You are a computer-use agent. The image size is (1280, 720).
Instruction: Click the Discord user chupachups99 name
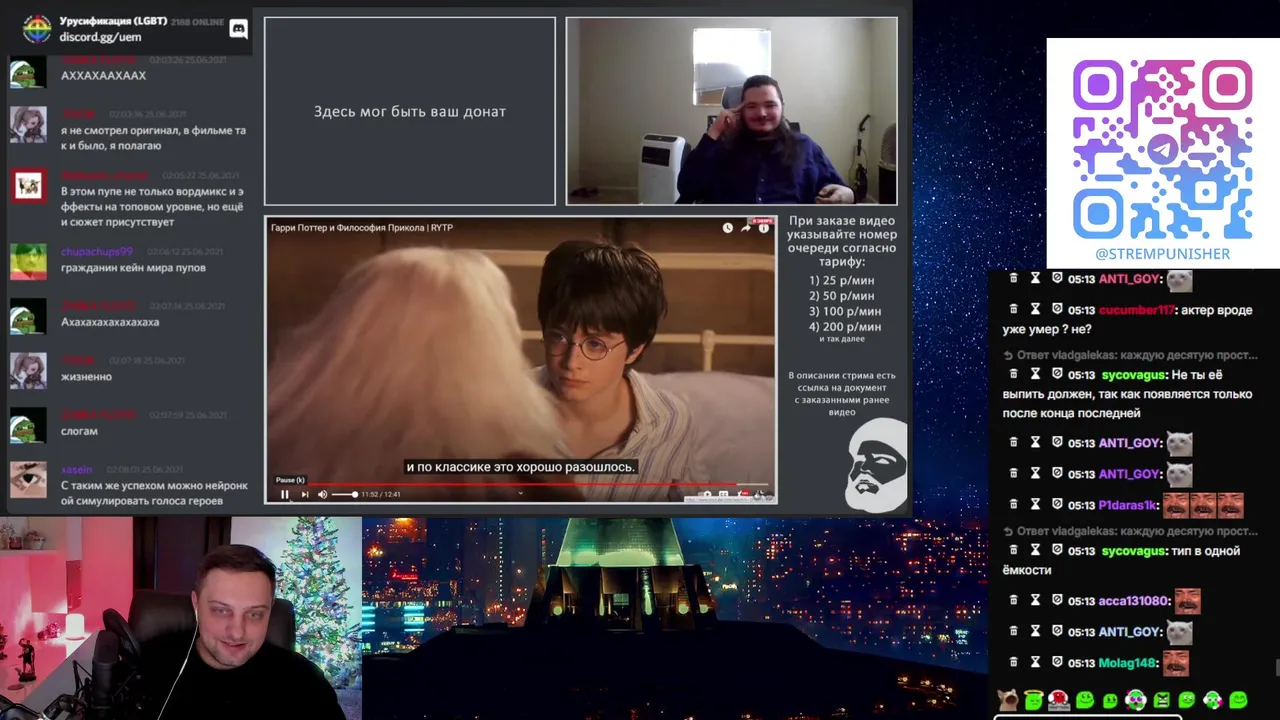point(97,252)
